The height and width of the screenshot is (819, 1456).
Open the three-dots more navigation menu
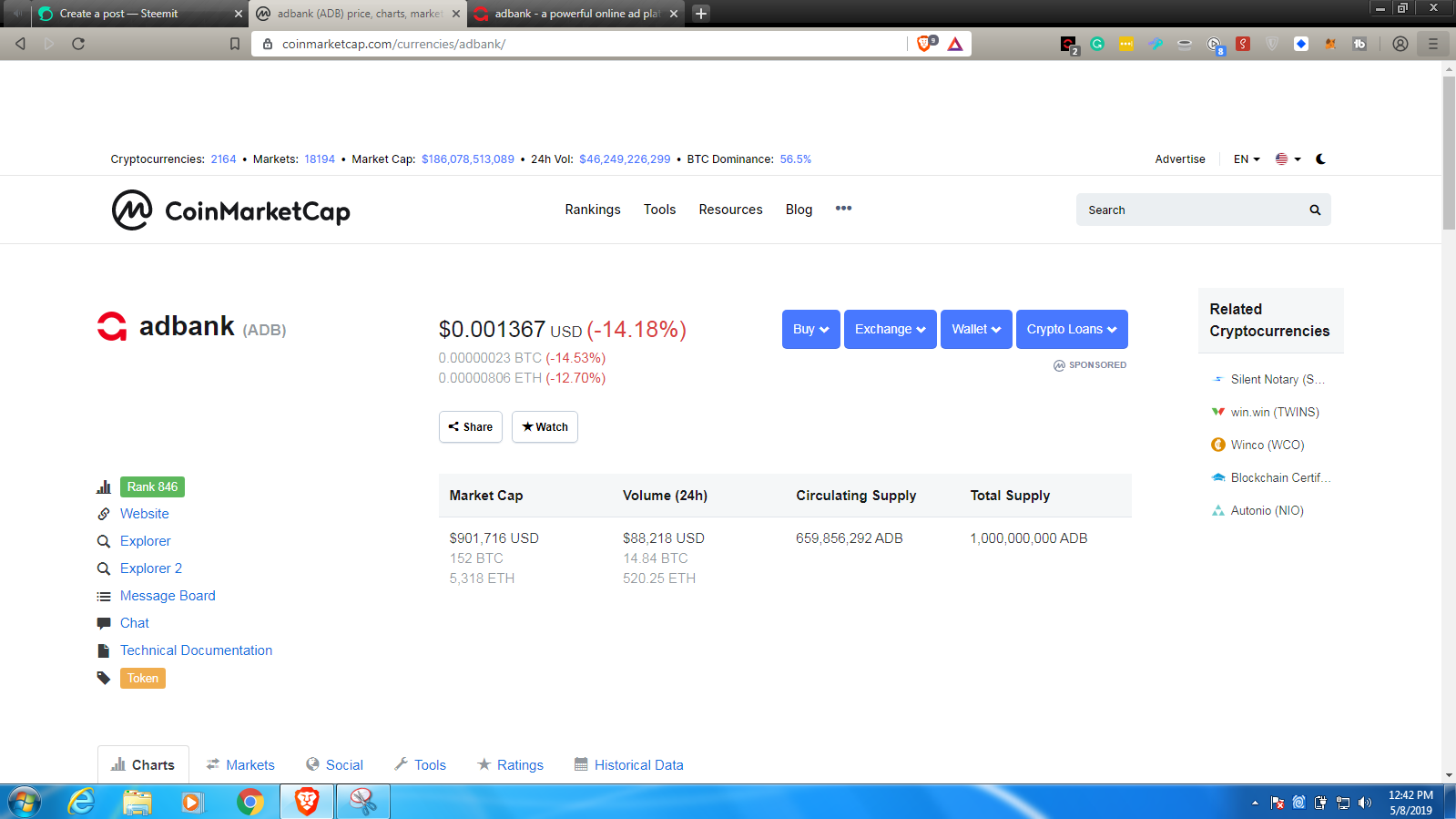(844, 209)
